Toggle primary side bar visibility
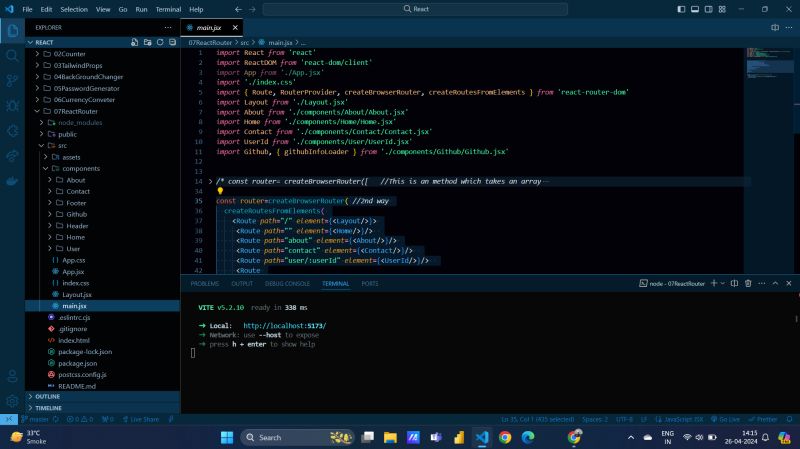 click(681, 9)
